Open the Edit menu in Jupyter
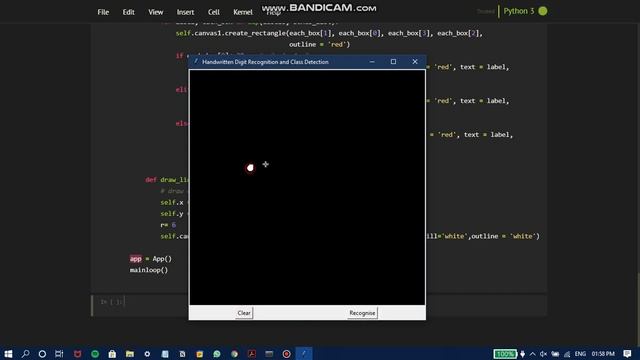The height and width of the screenshot is (360, 640). 129,12
